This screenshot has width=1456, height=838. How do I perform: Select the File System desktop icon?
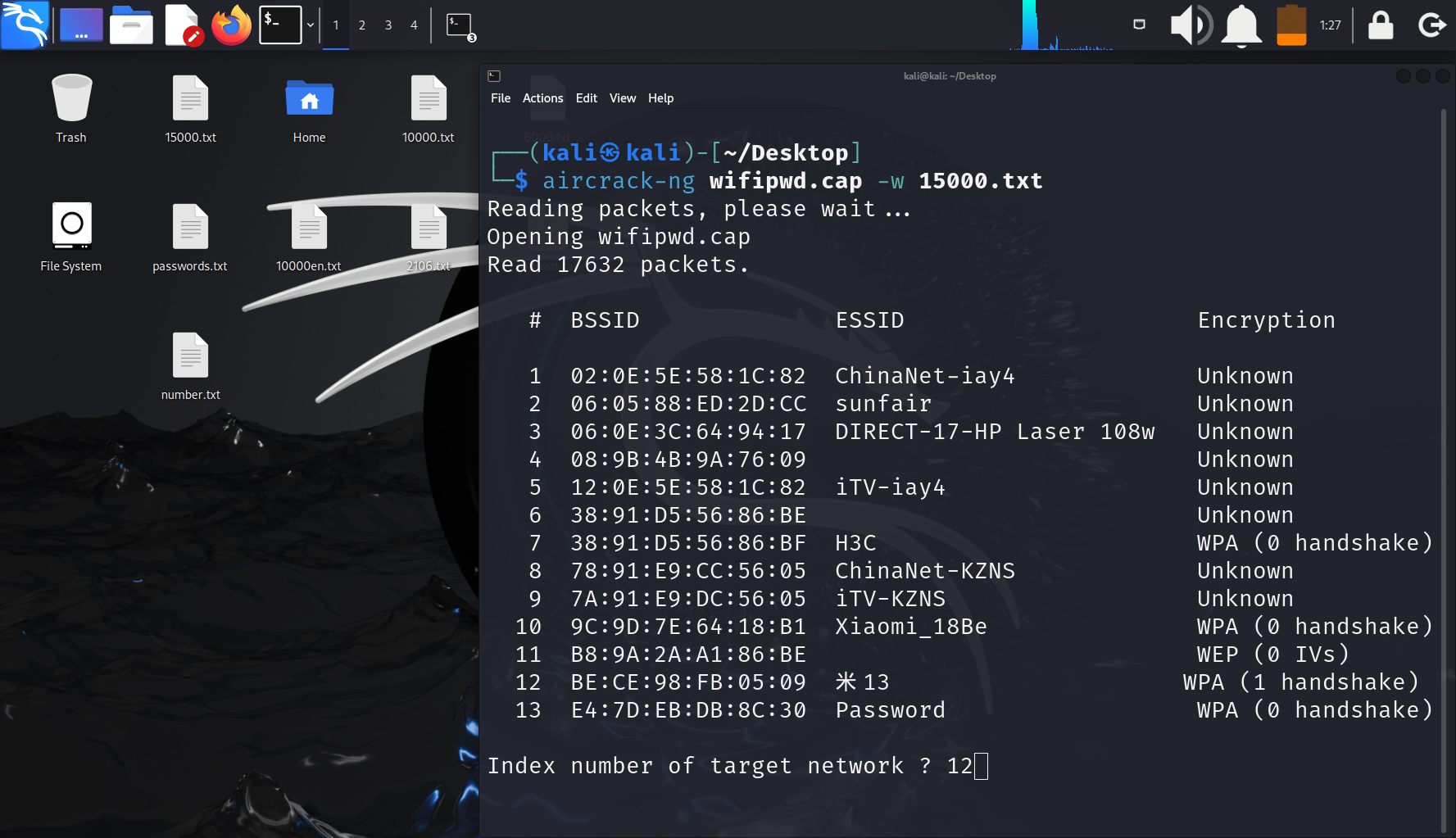[71, 237]
